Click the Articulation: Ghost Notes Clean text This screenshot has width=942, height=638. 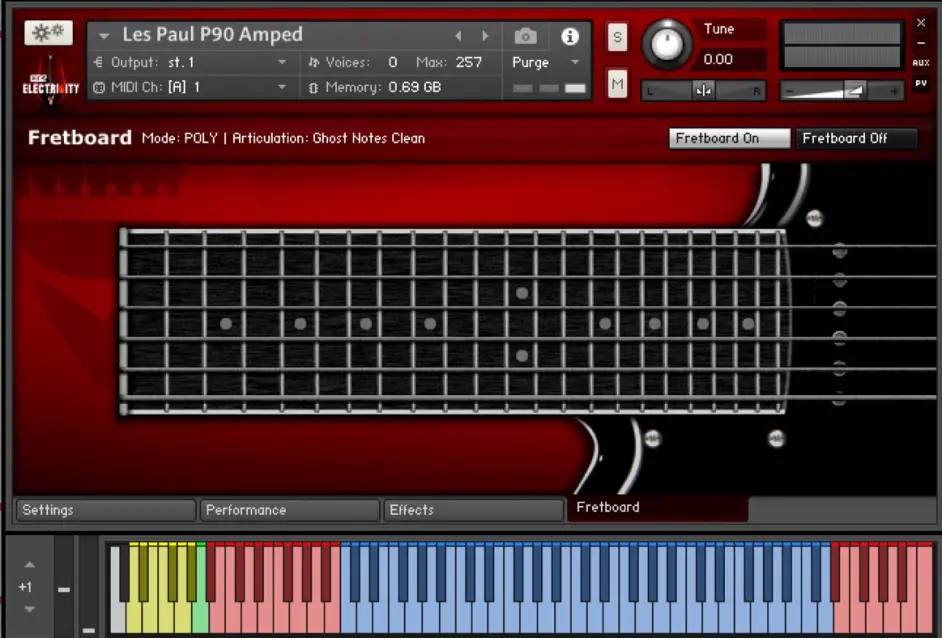point(329,138)
